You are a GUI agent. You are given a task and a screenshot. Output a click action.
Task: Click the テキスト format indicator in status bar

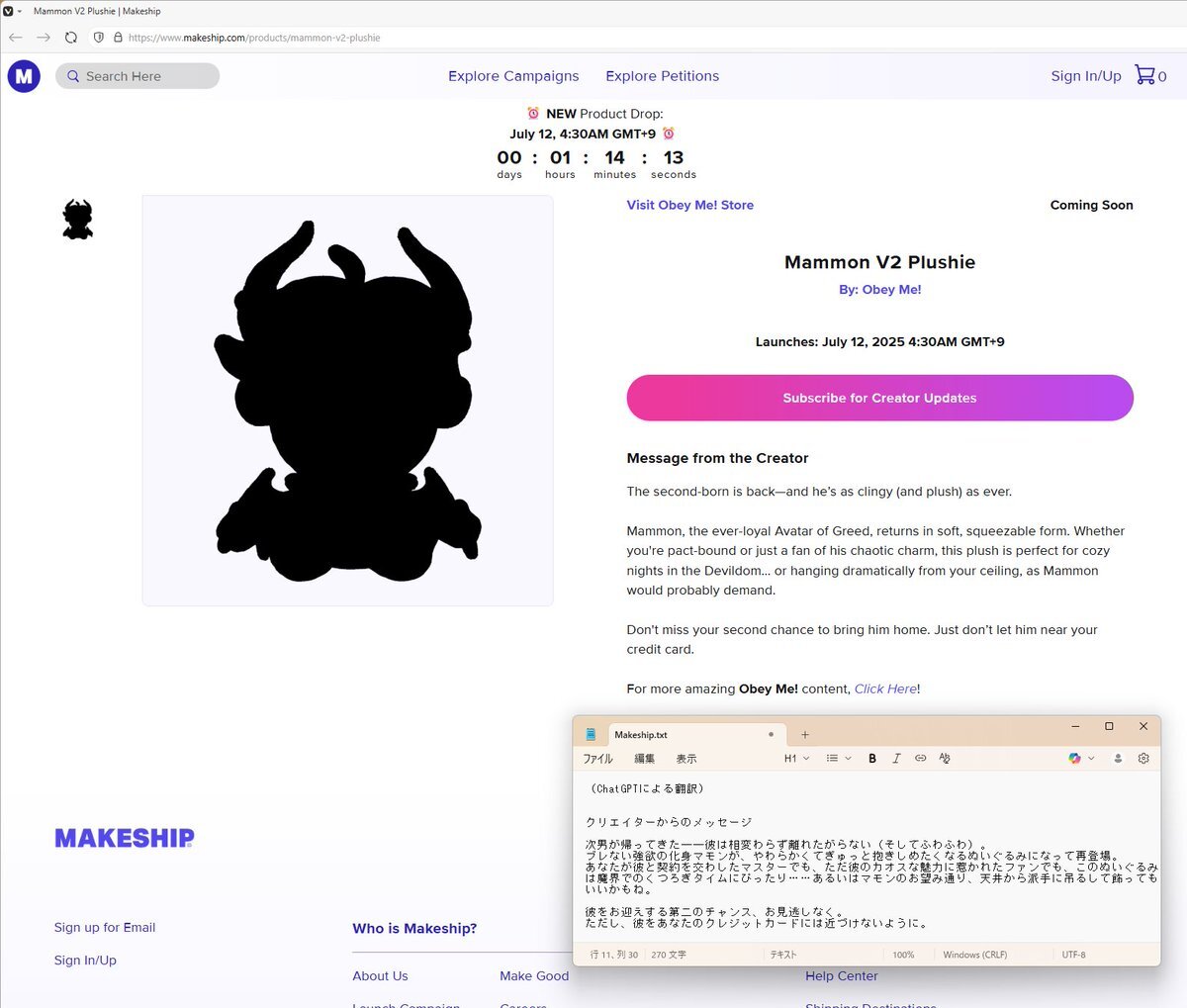point(783,955)
